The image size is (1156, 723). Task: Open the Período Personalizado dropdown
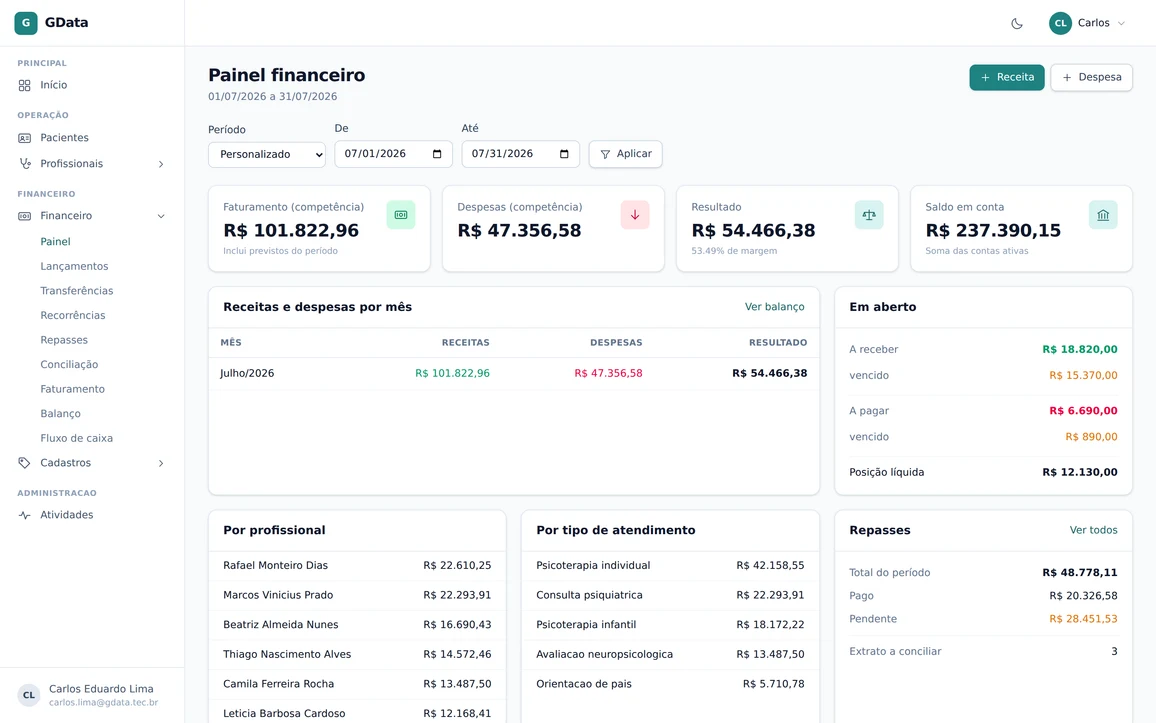coord(267,155)
